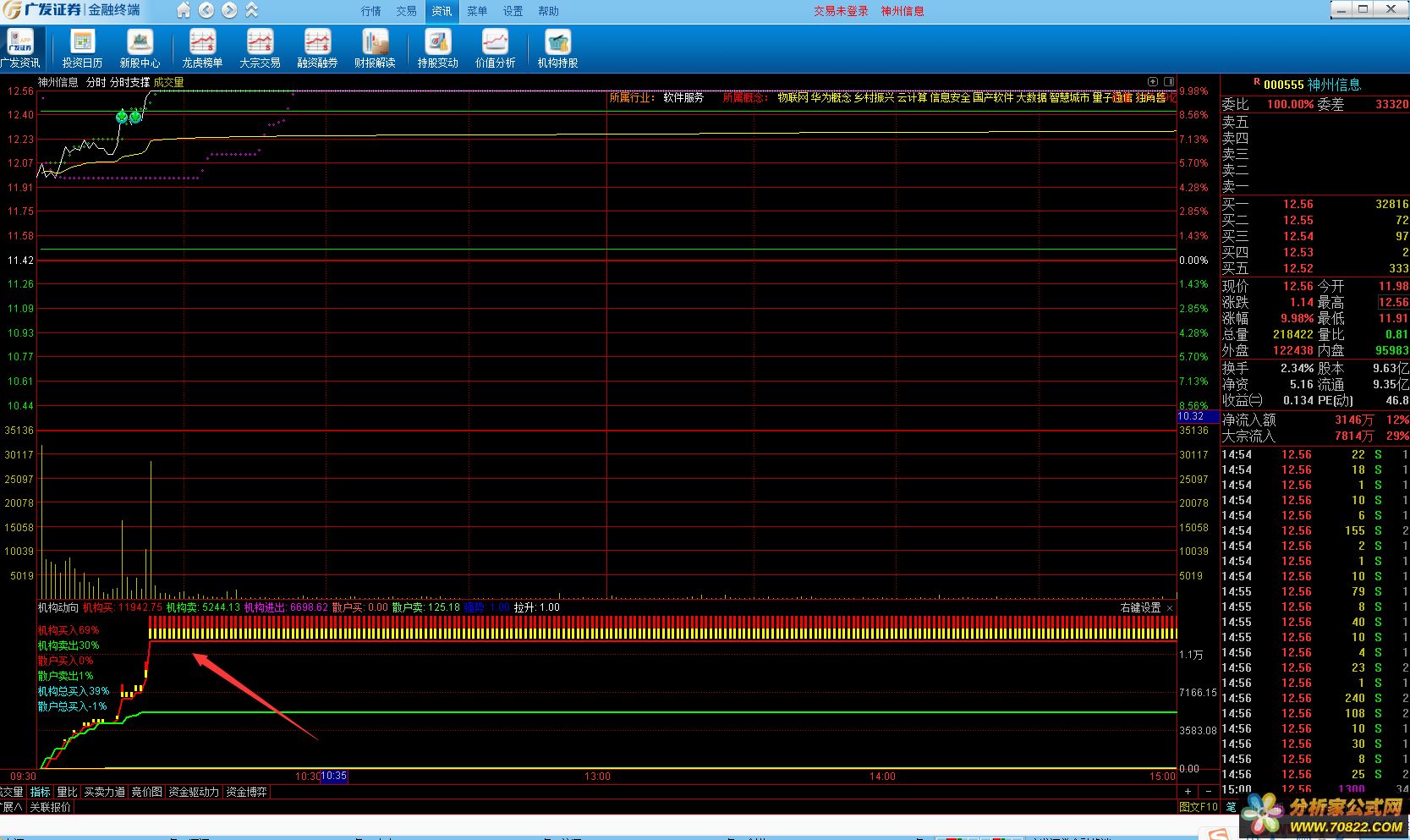The image size is (1410, 840).
Task: Click 神州信息 link in title bar
Action: click(x=903, y=11)
